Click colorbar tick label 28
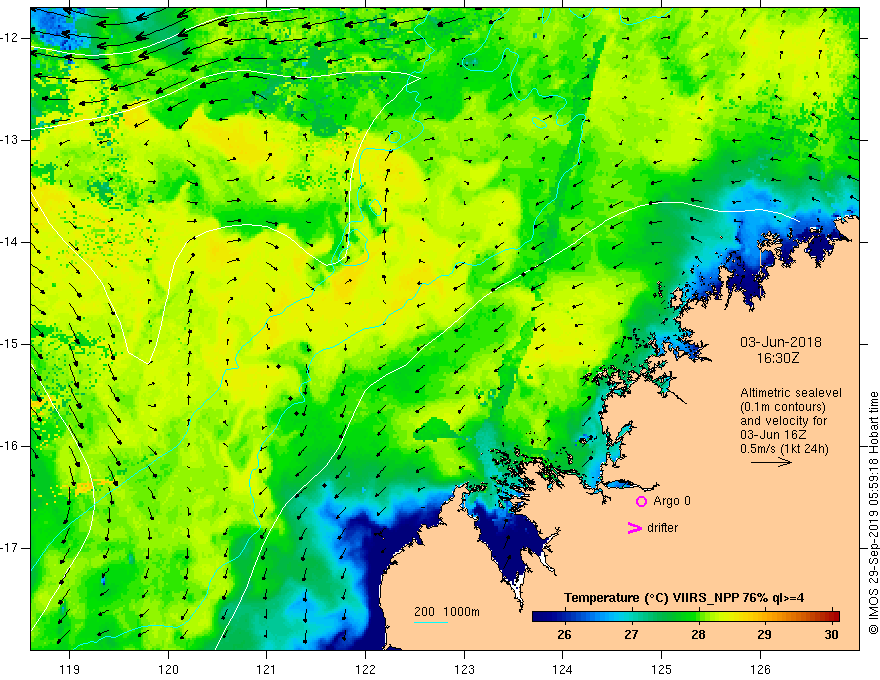Image resolution: width=880 pixels, height=680 pixels. tap(698, 635)
